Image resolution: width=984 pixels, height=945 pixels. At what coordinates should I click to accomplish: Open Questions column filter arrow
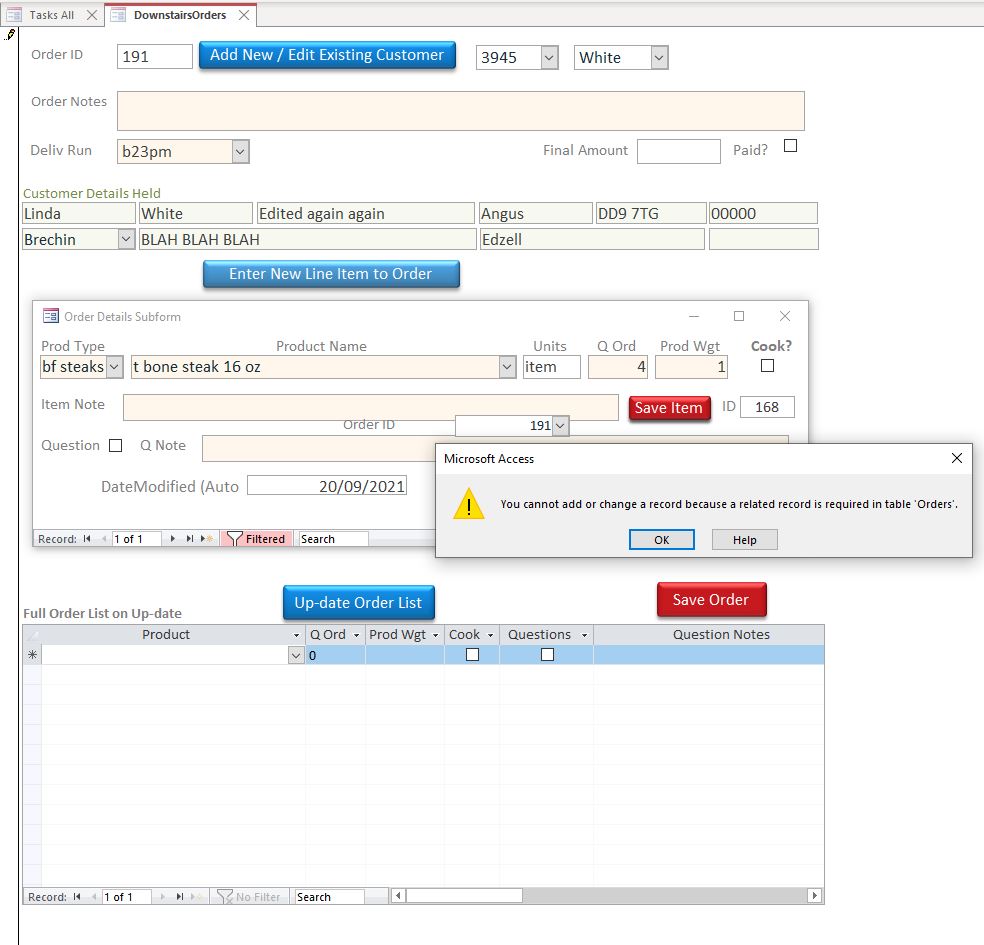584,635
